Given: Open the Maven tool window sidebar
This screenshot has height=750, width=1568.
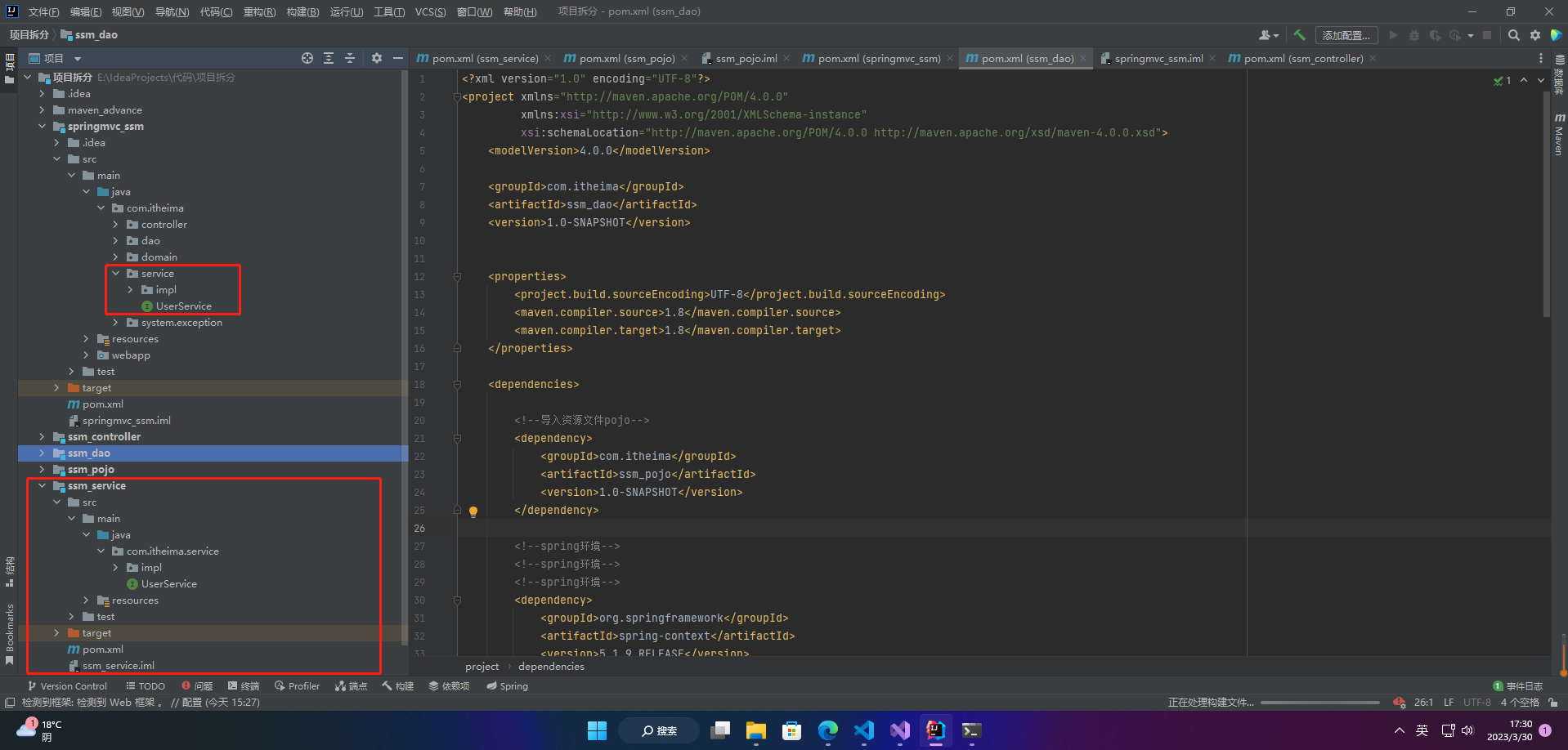Looking at the screenshot, I should coord(1559,135).
